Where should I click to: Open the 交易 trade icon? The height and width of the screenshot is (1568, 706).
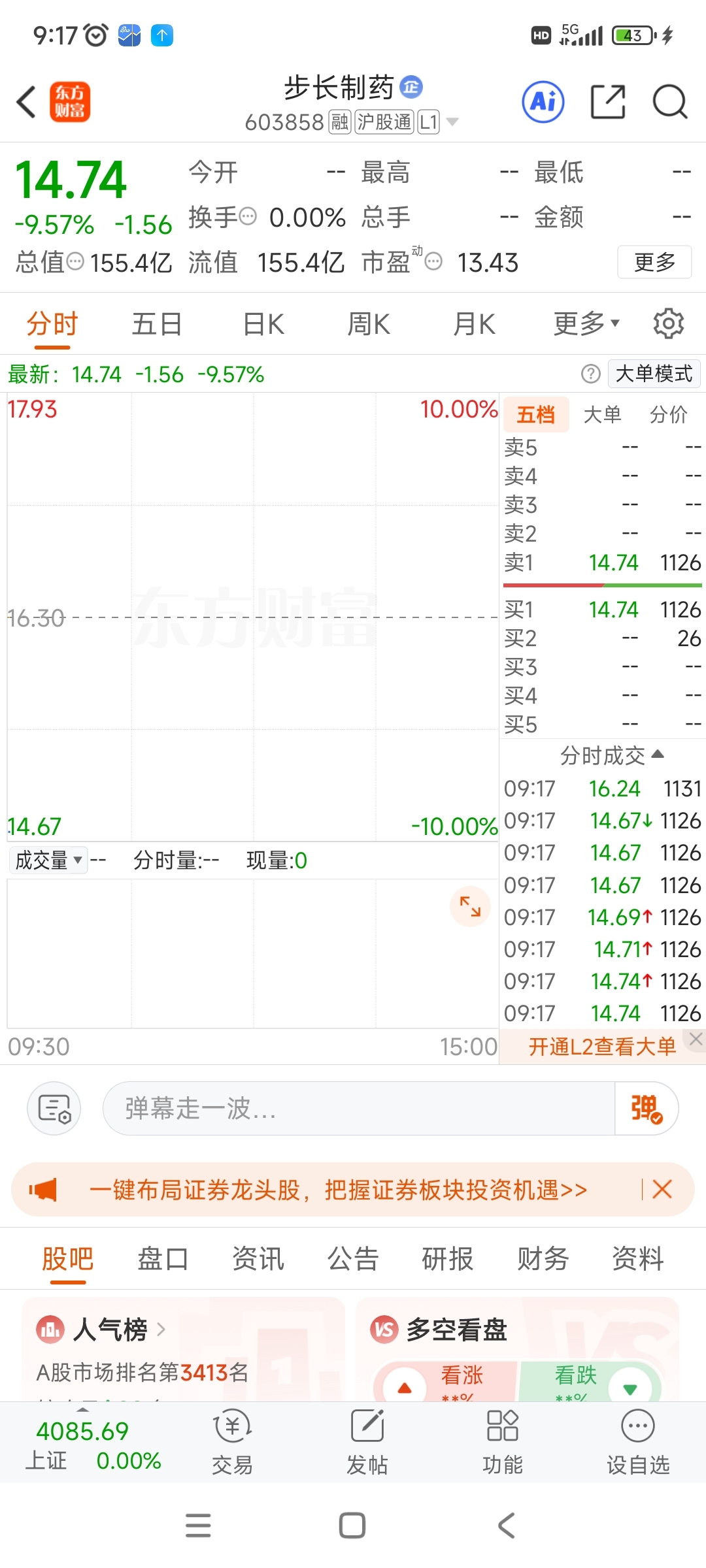pos(232,1443)
